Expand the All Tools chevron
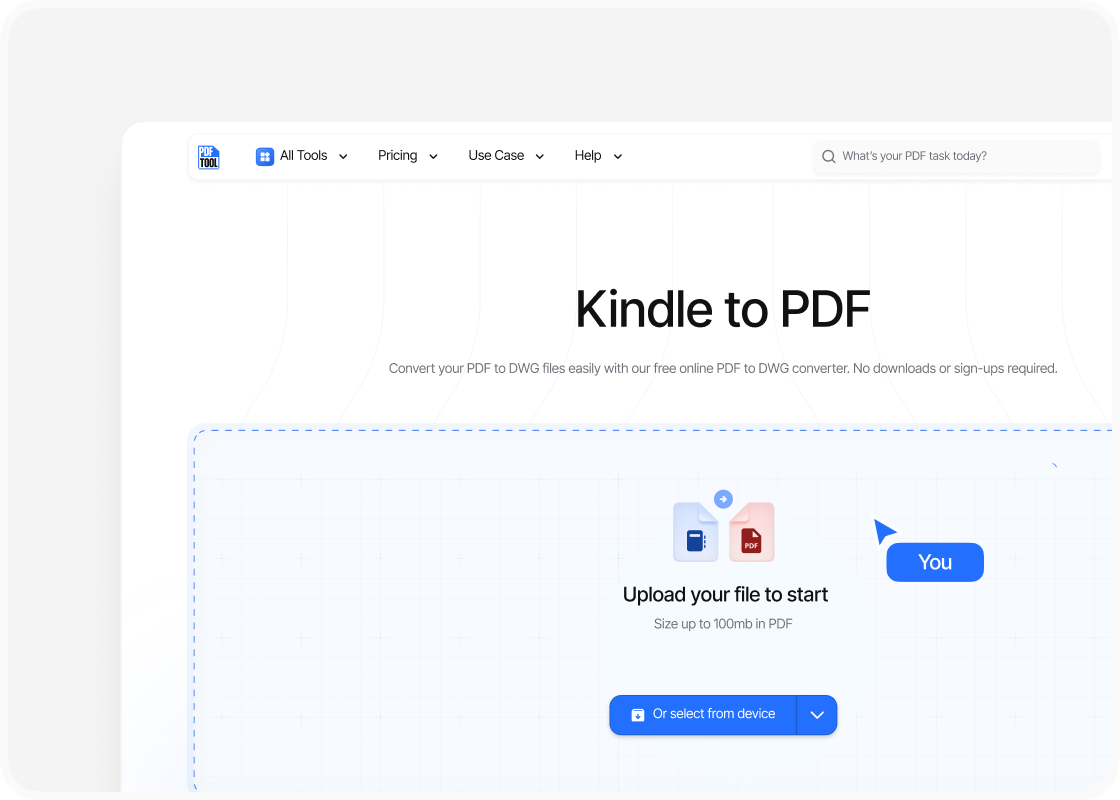Viewport: 1120px width, 800px height. coord(343,156)
